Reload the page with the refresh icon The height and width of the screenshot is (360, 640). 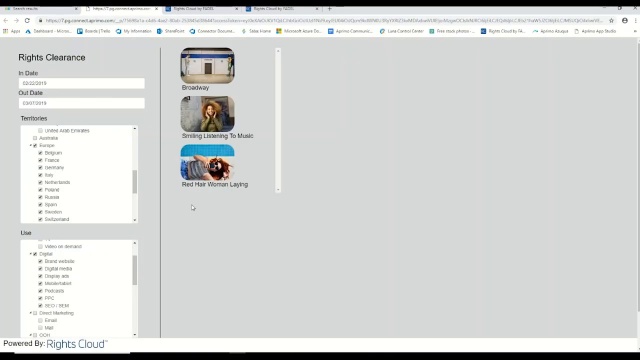[27, 20]
